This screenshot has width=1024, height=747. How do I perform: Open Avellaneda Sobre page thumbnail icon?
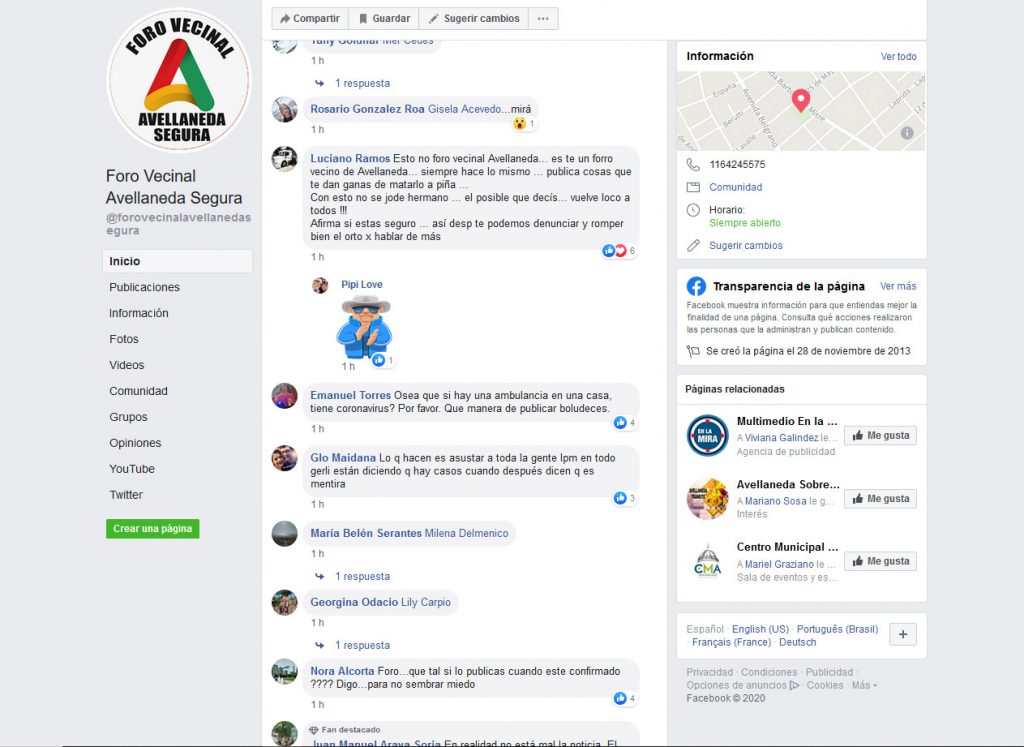(707, 499)
